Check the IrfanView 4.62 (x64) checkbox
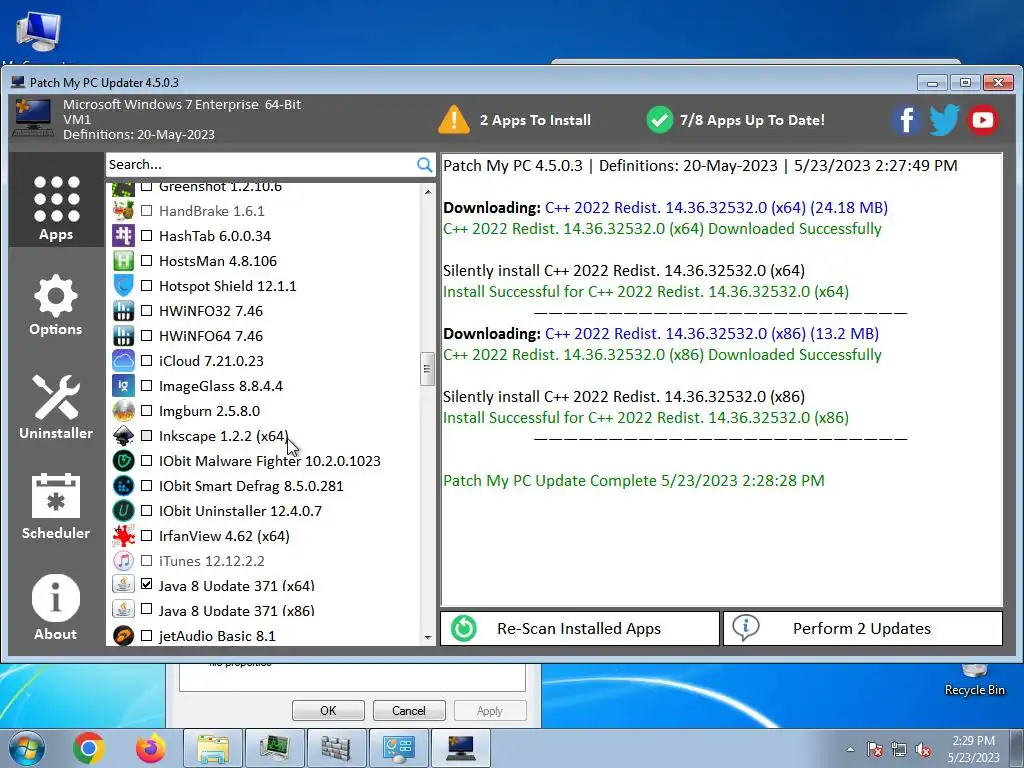 click(146, 536)
